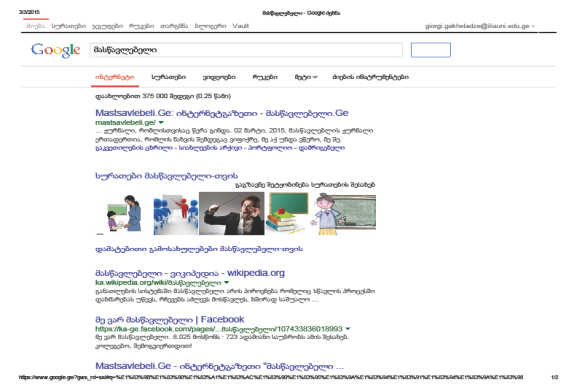Expand the facebook.com result dropdown arrow

348,328
